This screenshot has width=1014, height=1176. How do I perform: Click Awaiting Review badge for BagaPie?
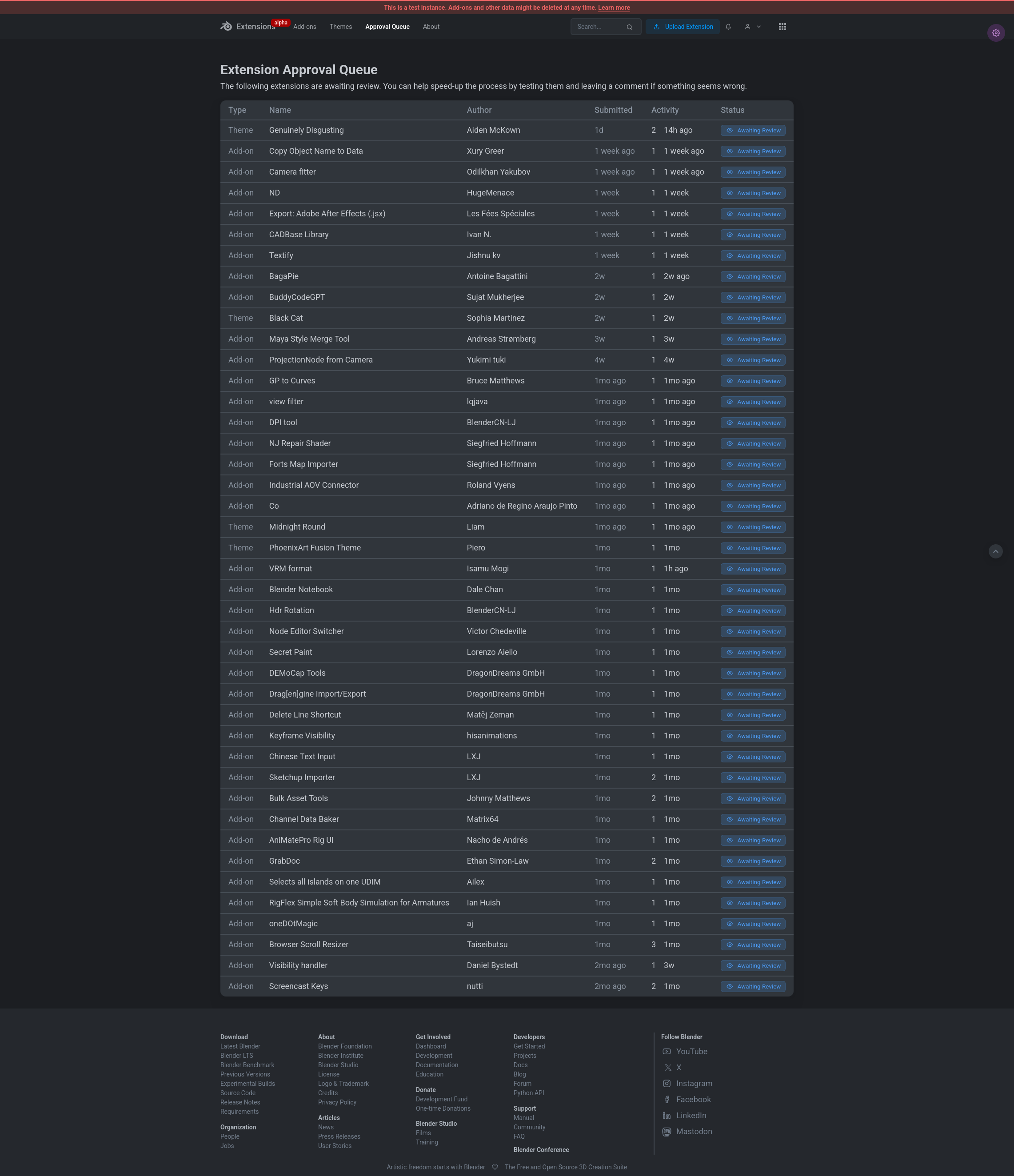[x=753, y=276]
